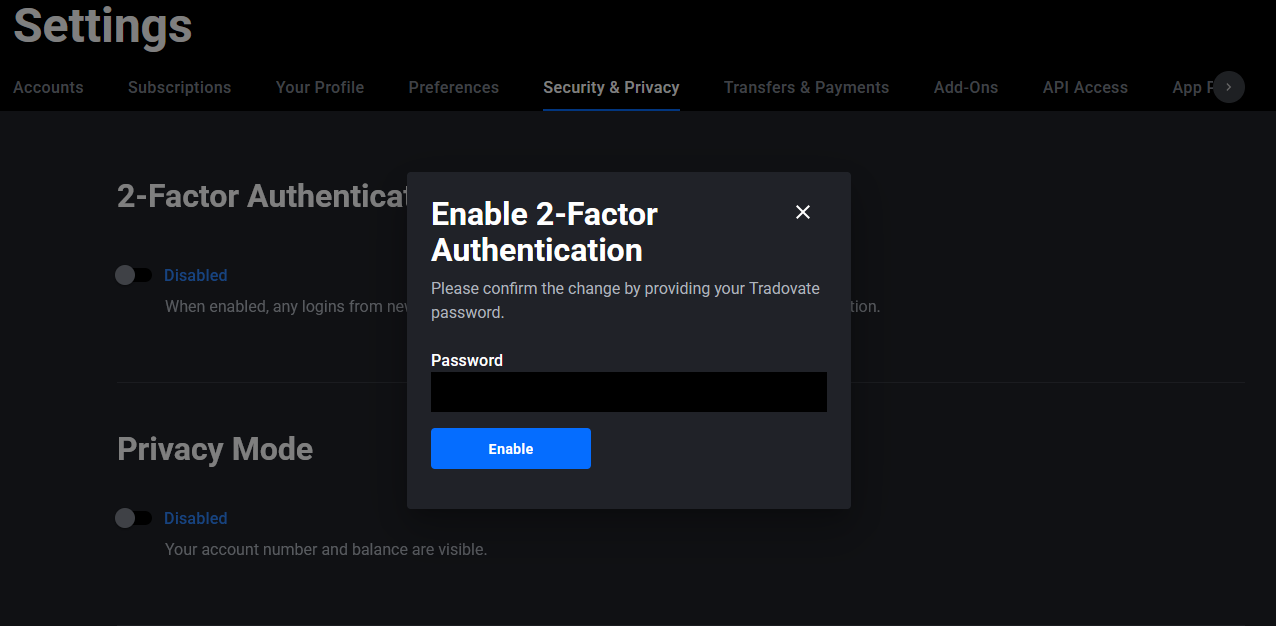Toggle the Privacy Mode switch

134,518
